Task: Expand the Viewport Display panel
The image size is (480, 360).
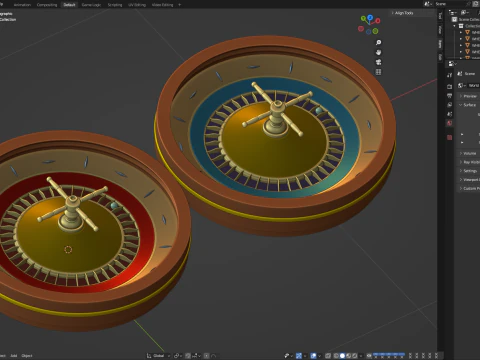Action: (468, 180)
